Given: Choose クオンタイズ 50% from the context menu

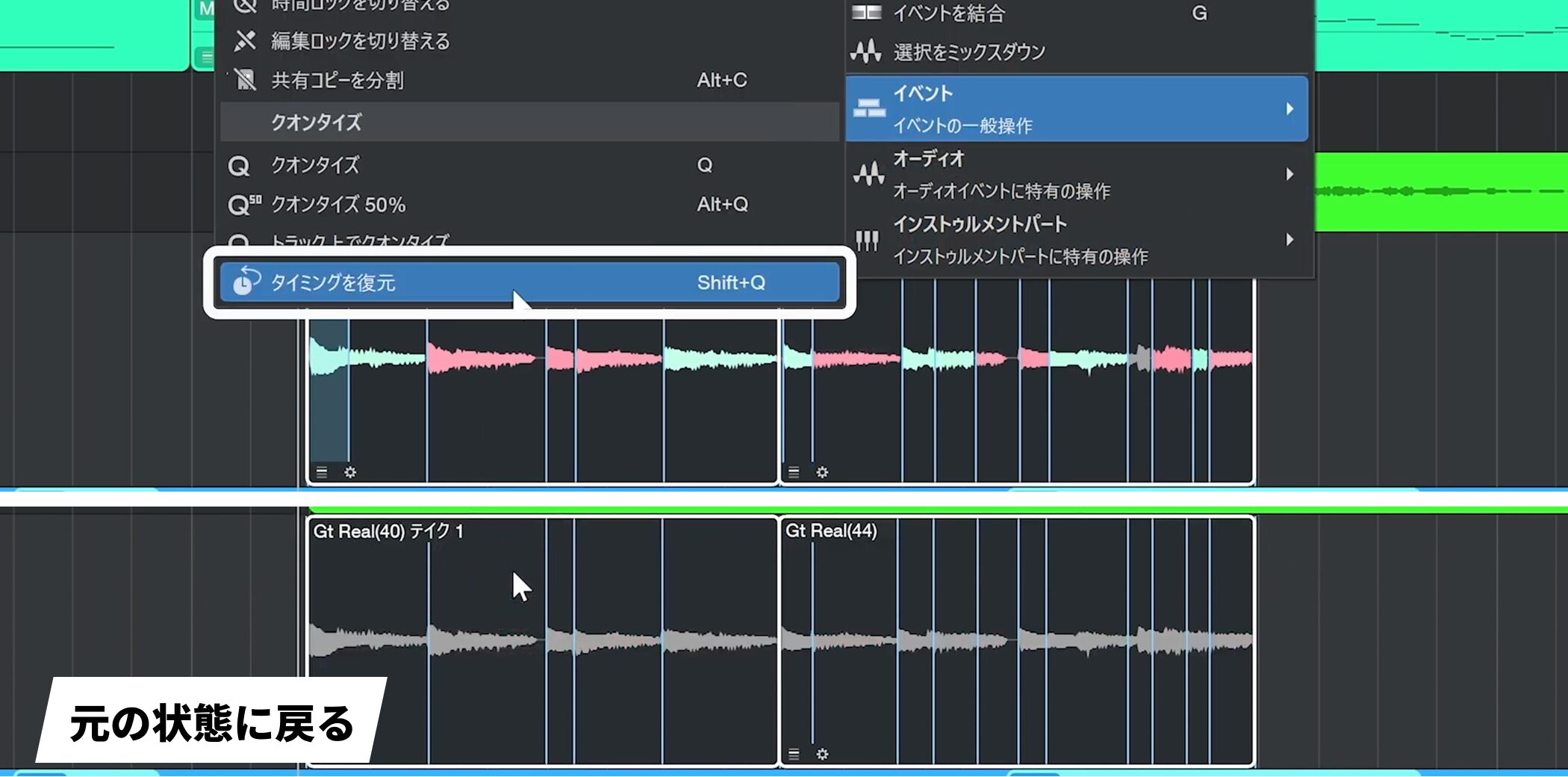Looking at the screenshot, I should (x=337, y=205).
